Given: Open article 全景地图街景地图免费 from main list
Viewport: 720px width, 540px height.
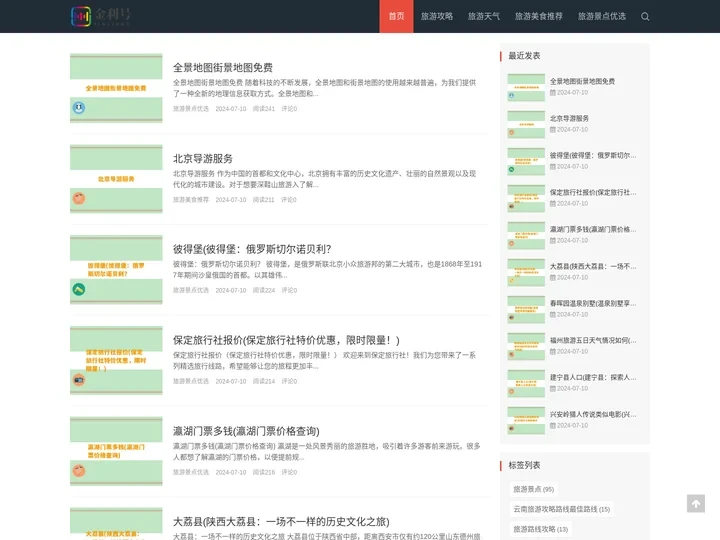Looking at the screenshot, I should coord(223,68).
